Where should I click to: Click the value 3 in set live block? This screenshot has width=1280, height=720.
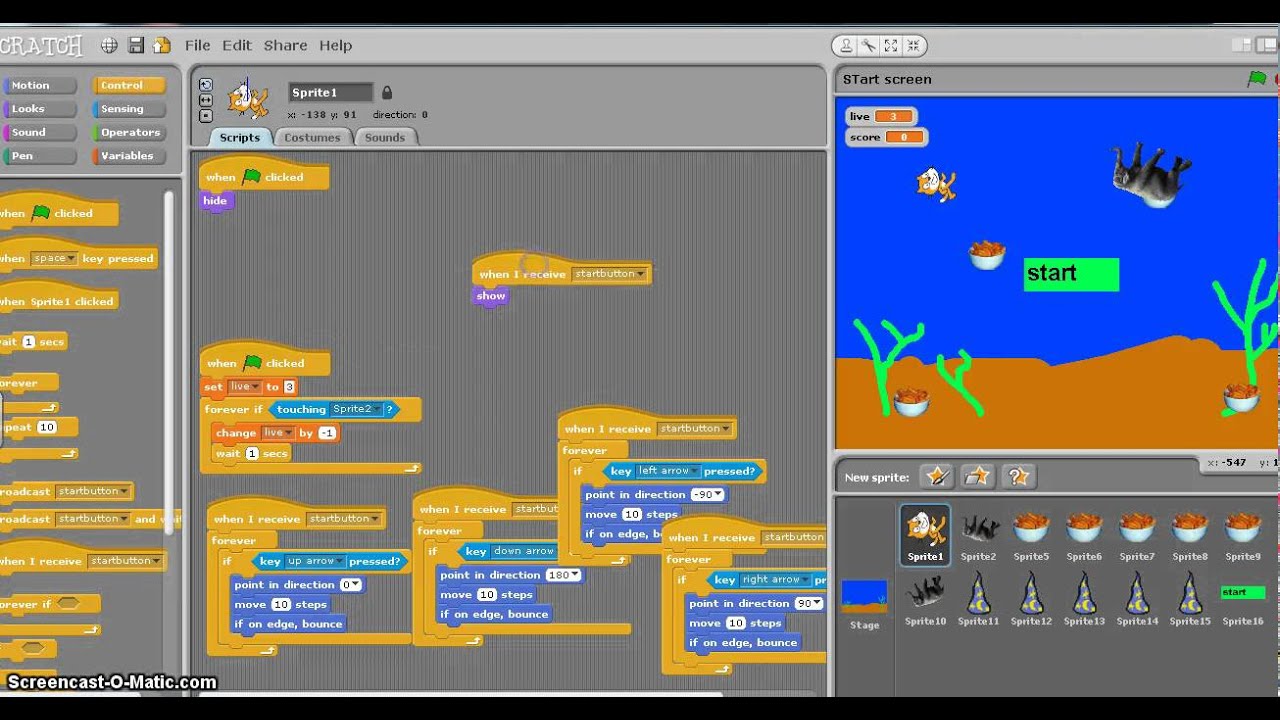point(289,387)
